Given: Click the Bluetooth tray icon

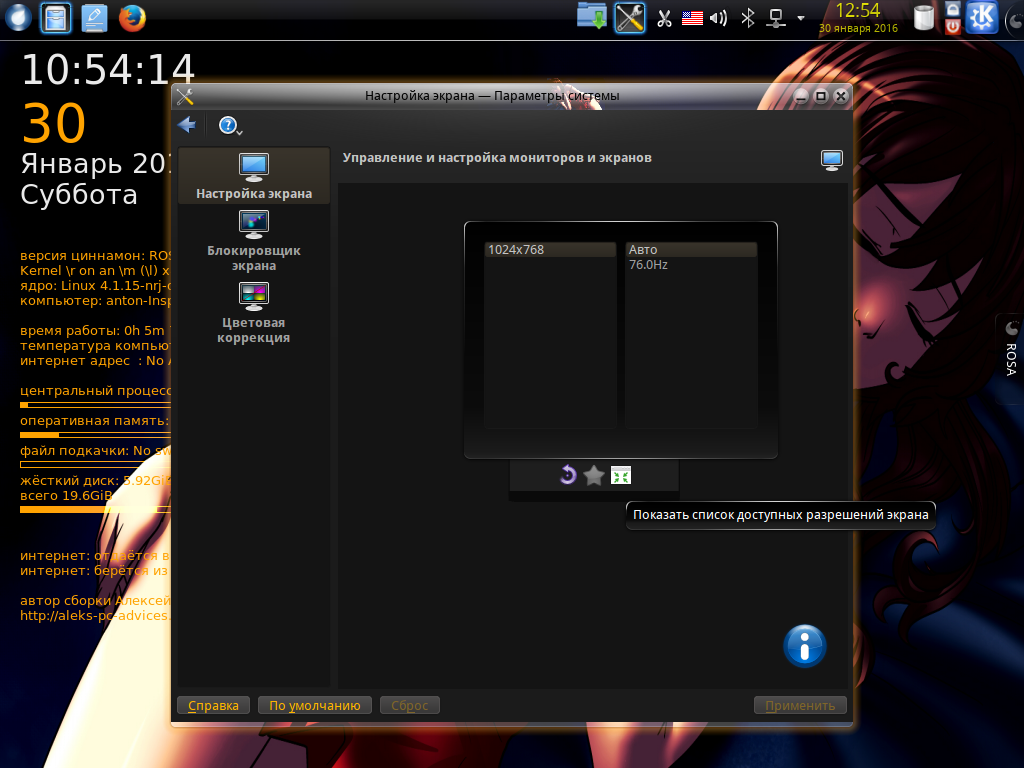Looking at the screenshot, I should (x=748, y=18).
